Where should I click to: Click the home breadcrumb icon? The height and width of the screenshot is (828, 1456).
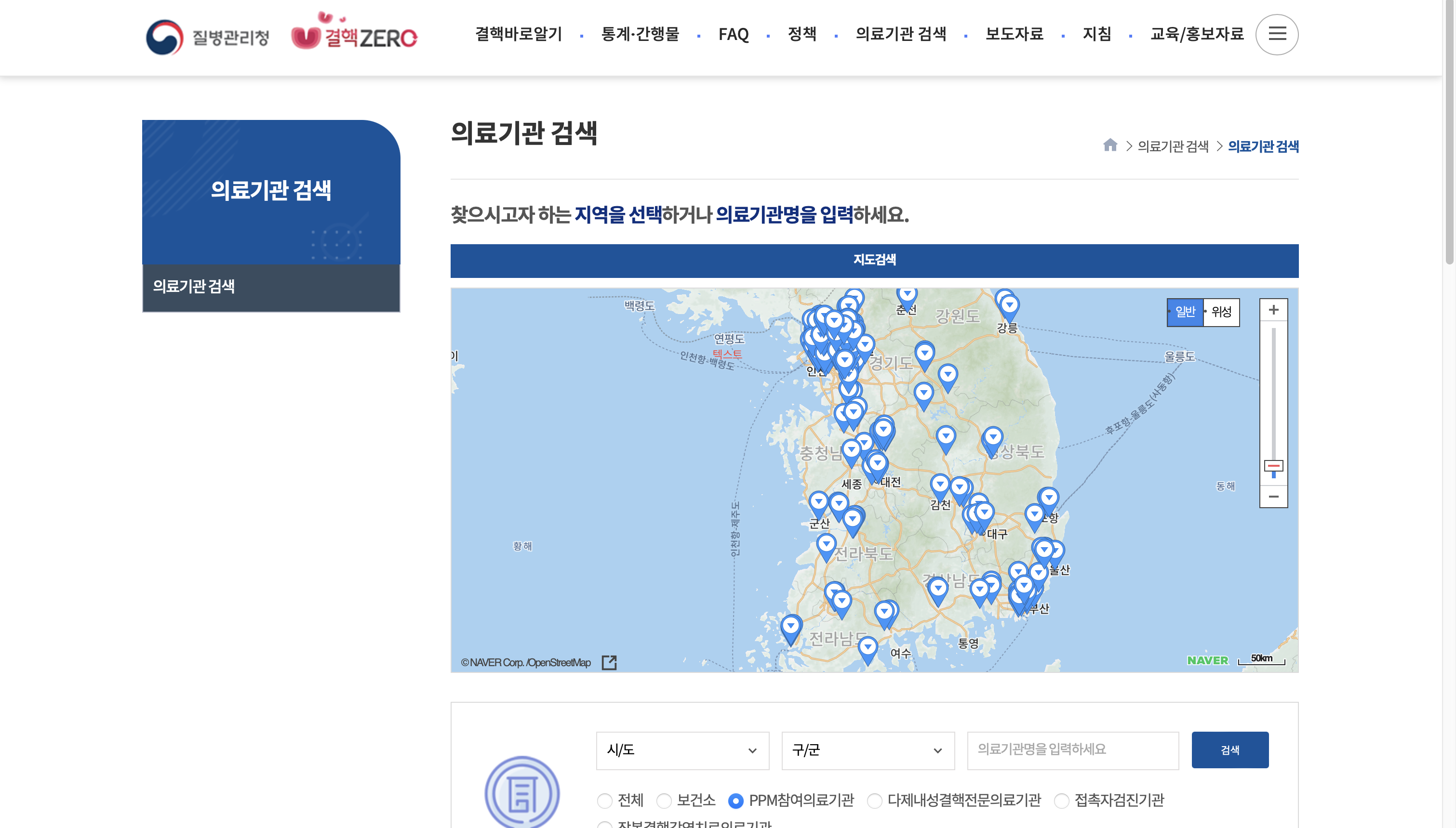coord(1109,145)
